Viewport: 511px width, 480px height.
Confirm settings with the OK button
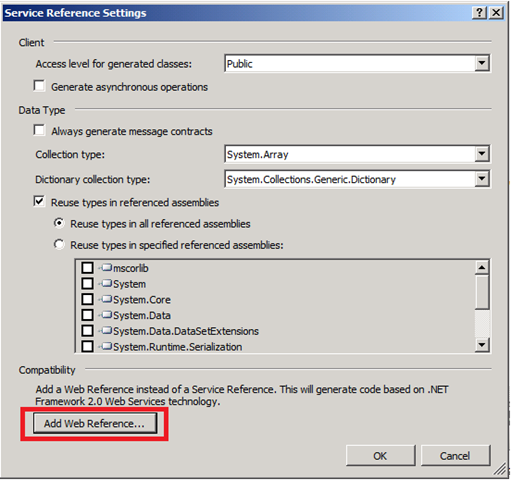click(380, 456)
